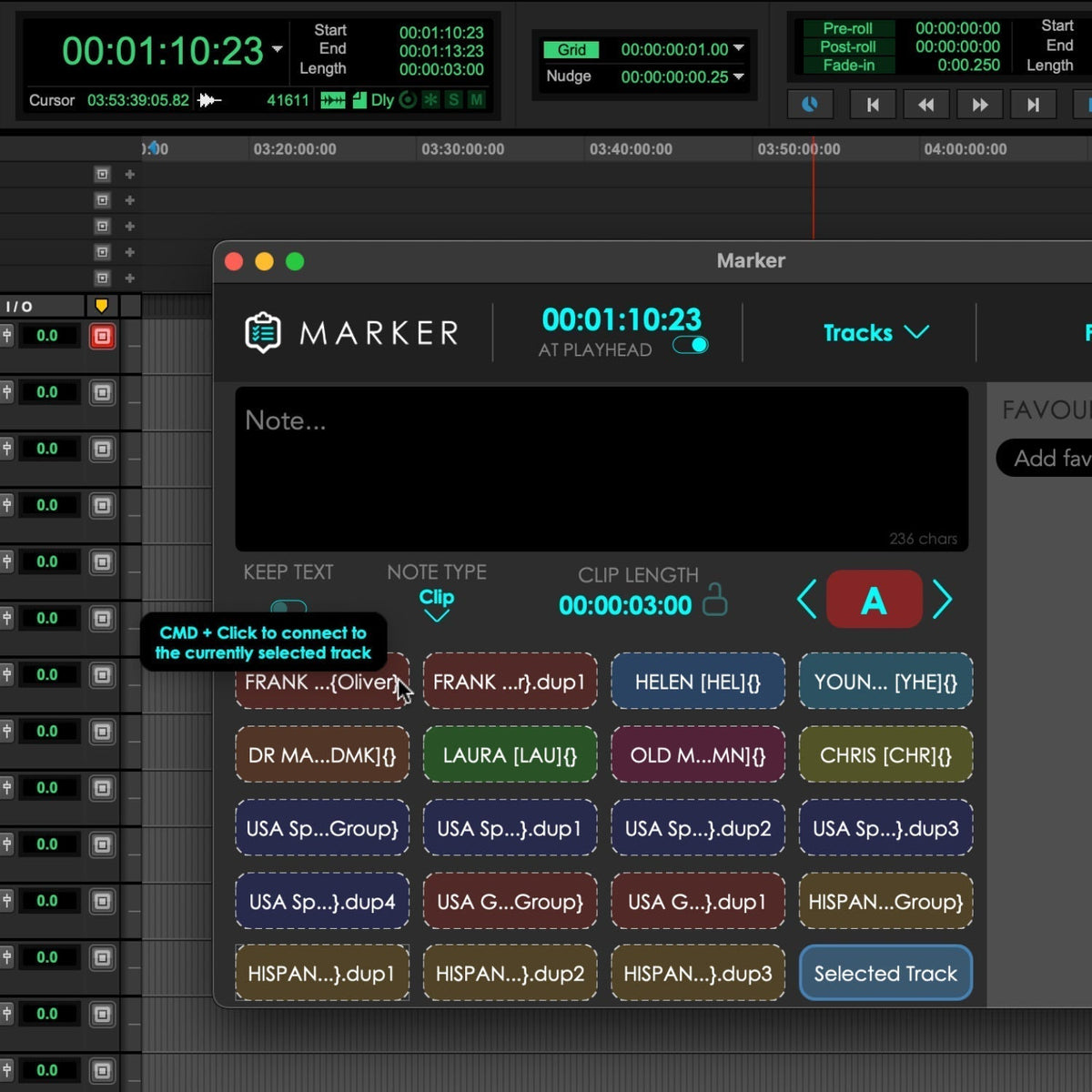Click the white waveform icon beside Cursor value
The height and width of the screenshot is (1092, 1092).
click(210, 100)
